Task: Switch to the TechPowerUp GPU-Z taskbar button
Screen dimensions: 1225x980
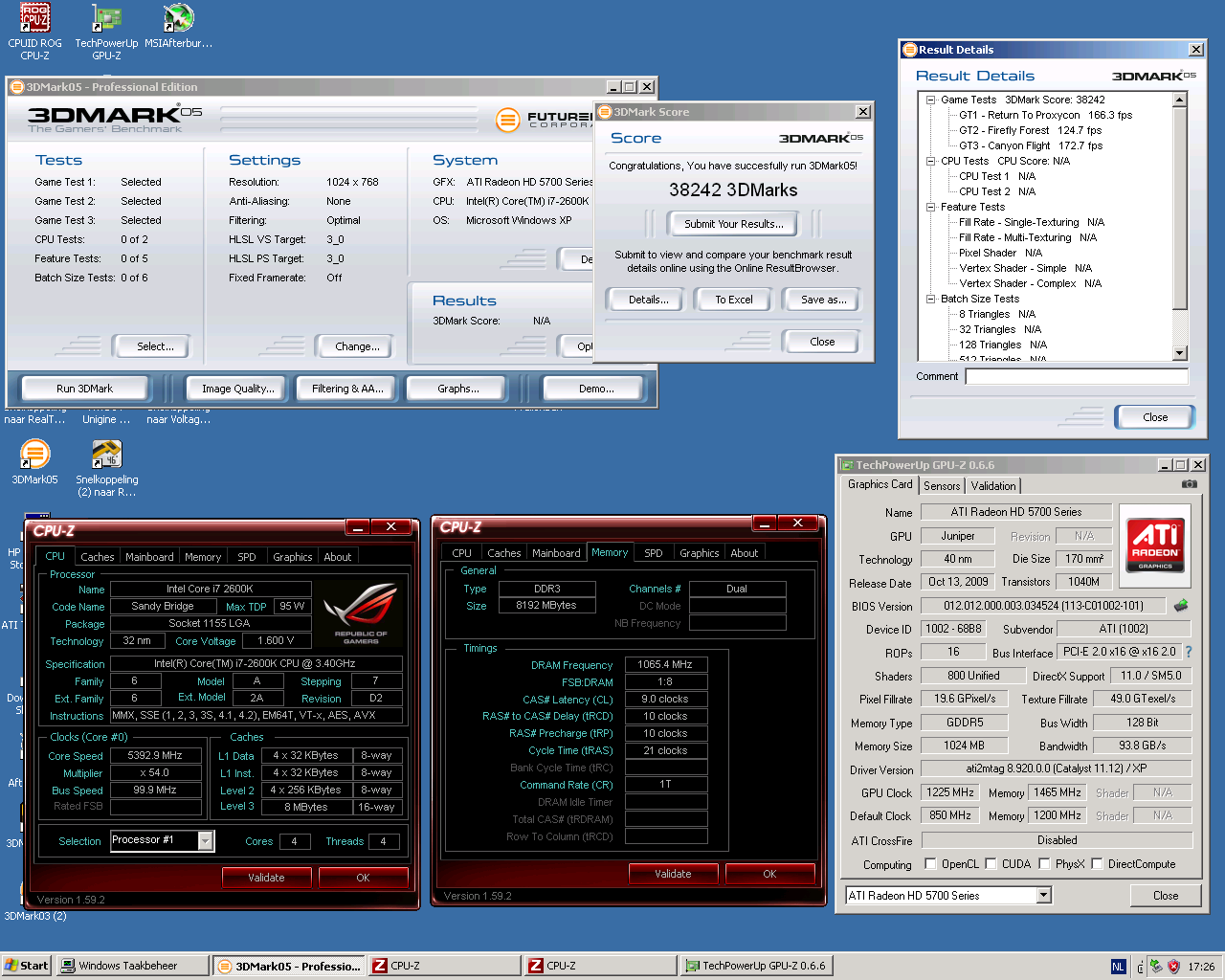Action: [756, 966]
